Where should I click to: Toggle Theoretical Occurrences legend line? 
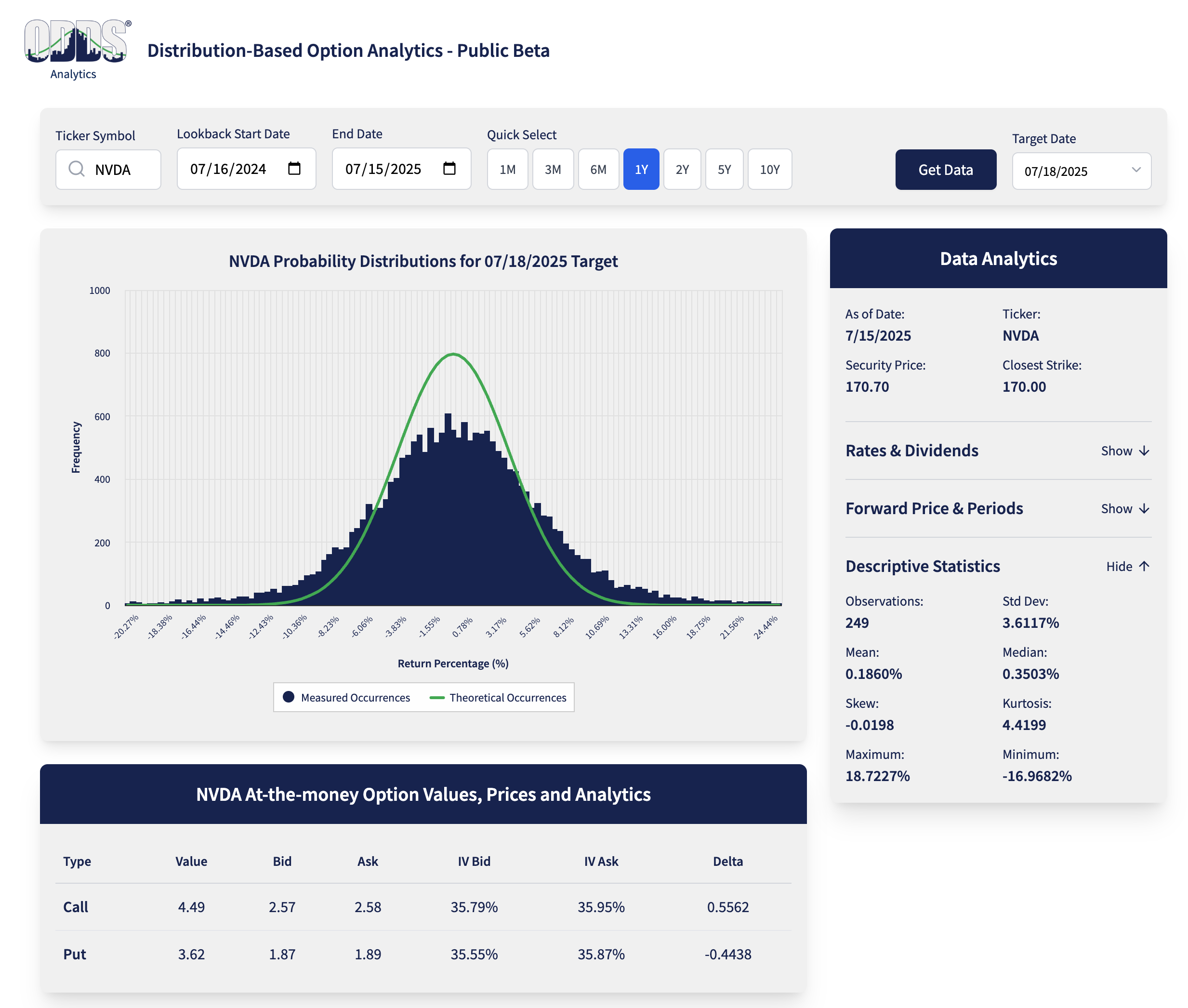click(437, 698)
